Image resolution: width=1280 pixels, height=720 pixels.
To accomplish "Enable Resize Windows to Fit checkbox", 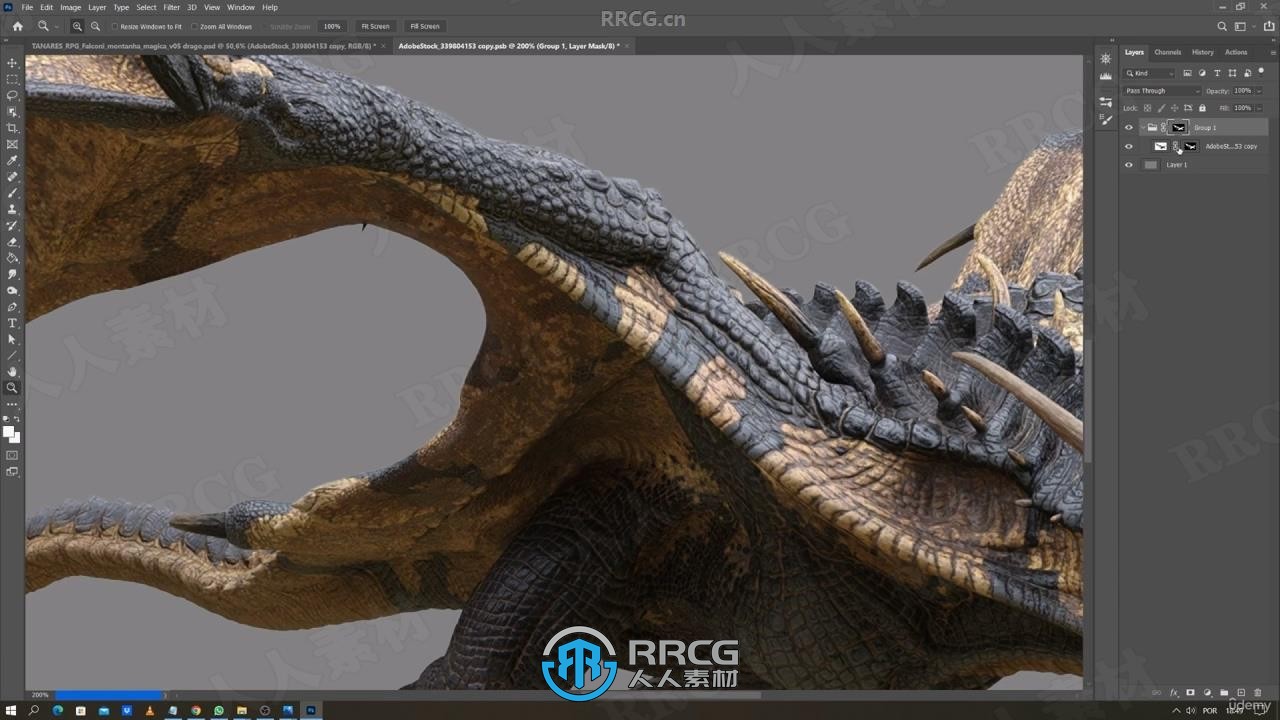I will (x=114, y=26).
